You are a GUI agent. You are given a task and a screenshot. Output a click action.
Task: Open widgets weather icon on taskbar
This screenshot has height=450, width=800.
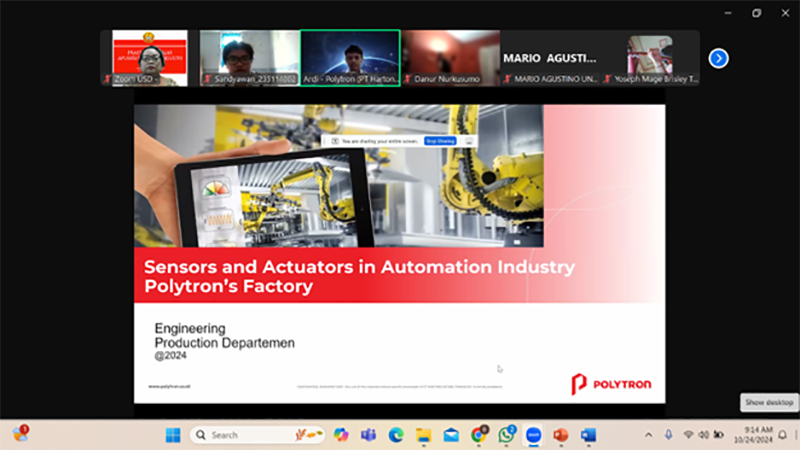click(x=20, y=434)
